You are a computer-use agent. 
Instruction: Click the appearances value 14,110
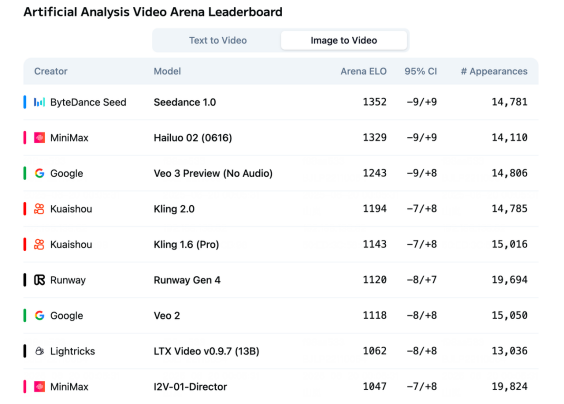[x=509, y=137]
